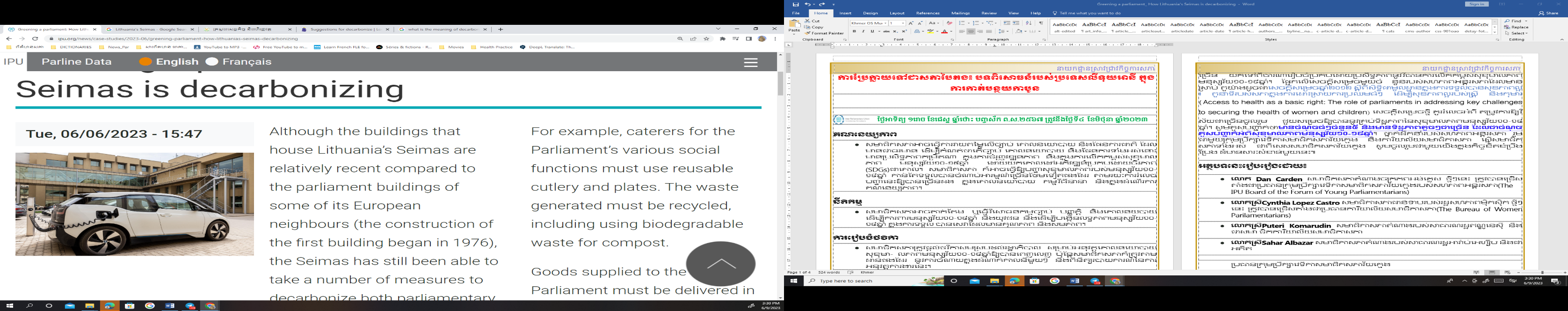
Task: Clear all formatting in Word
Action: point(950,23)
